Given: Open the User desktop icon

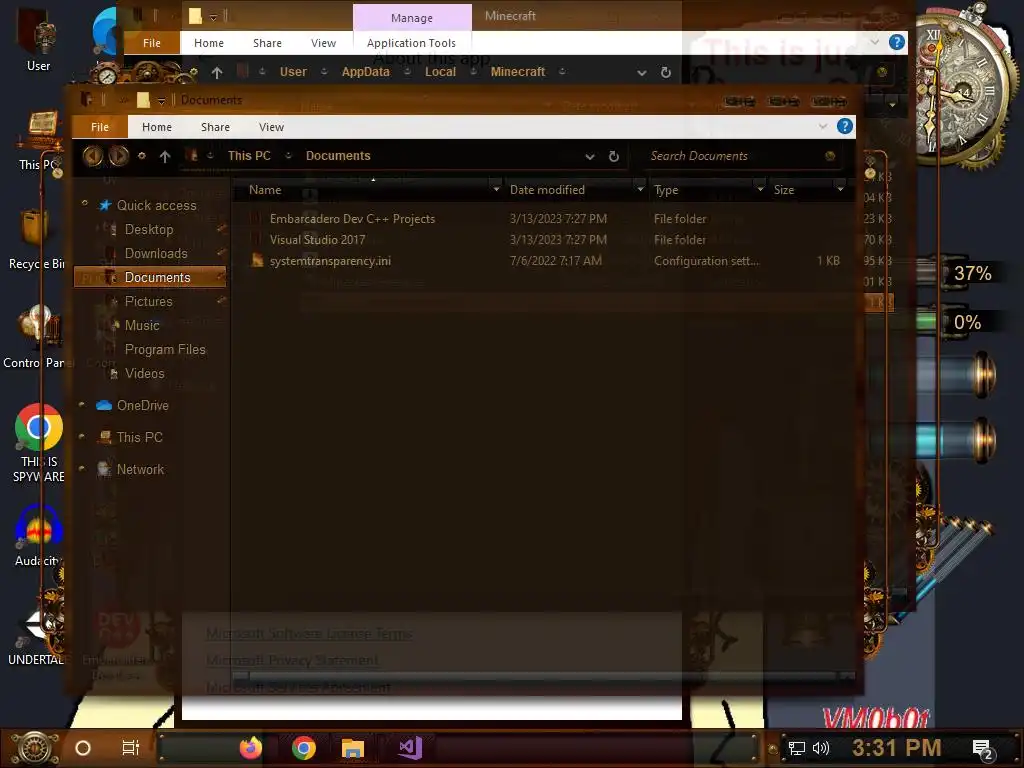Looking at the screenshot, I should pos(38,39).
